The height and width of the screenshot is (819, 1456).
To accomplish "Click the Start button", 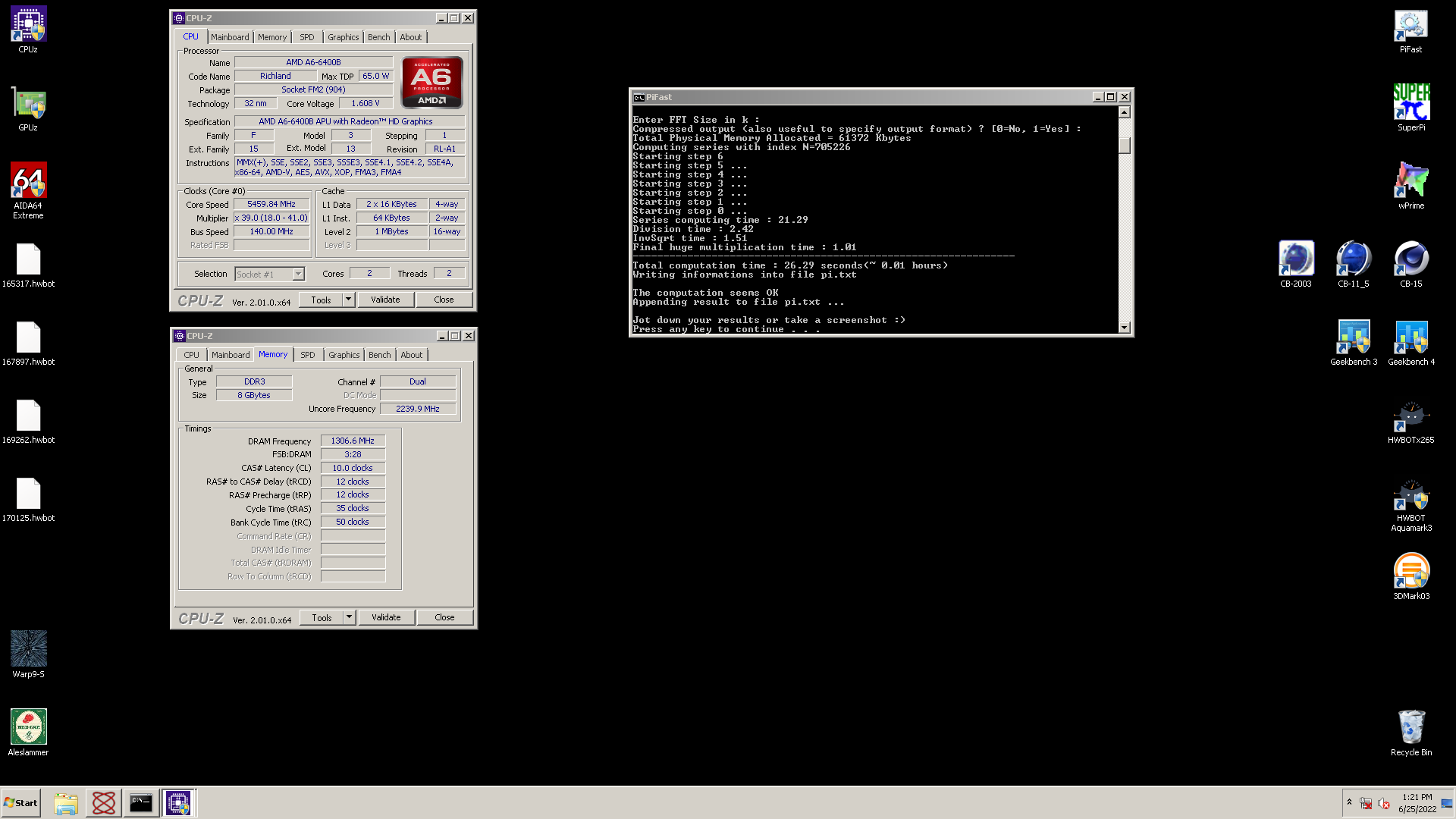I will 21,803.
